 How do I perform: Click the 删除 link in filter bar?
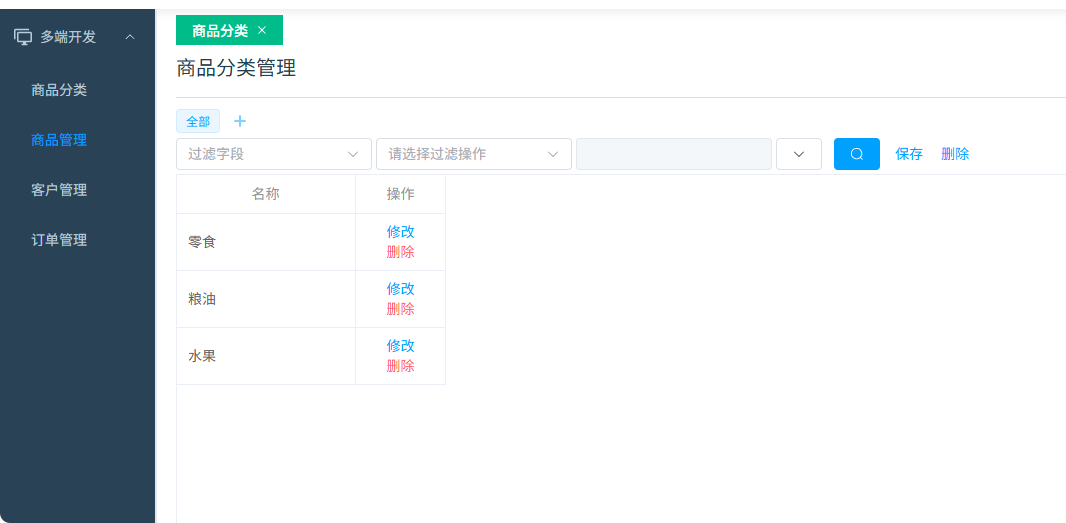coord(955,154)
